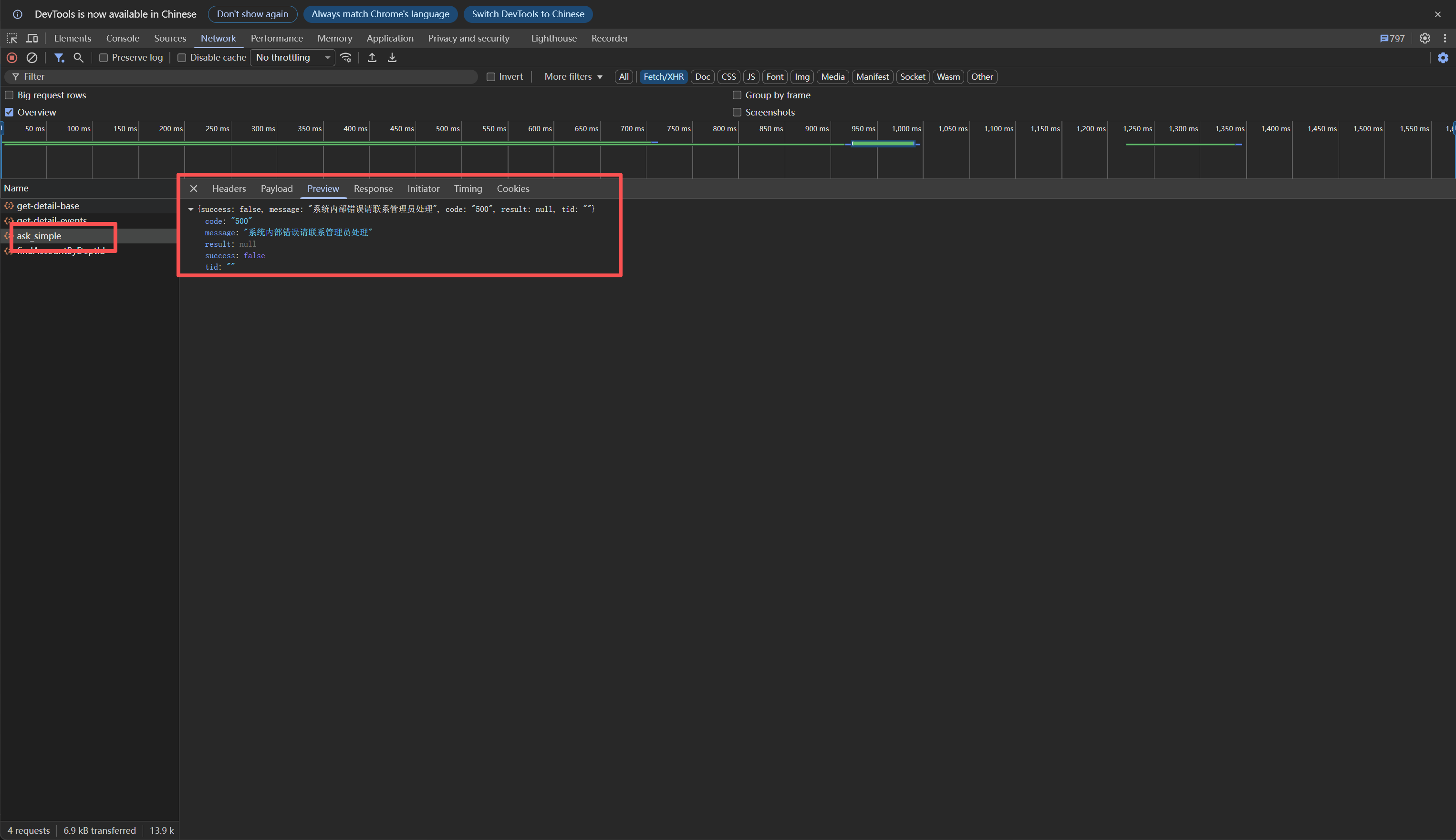
Task: Enable the Preserve log checkbox
Action: [104, 58]
